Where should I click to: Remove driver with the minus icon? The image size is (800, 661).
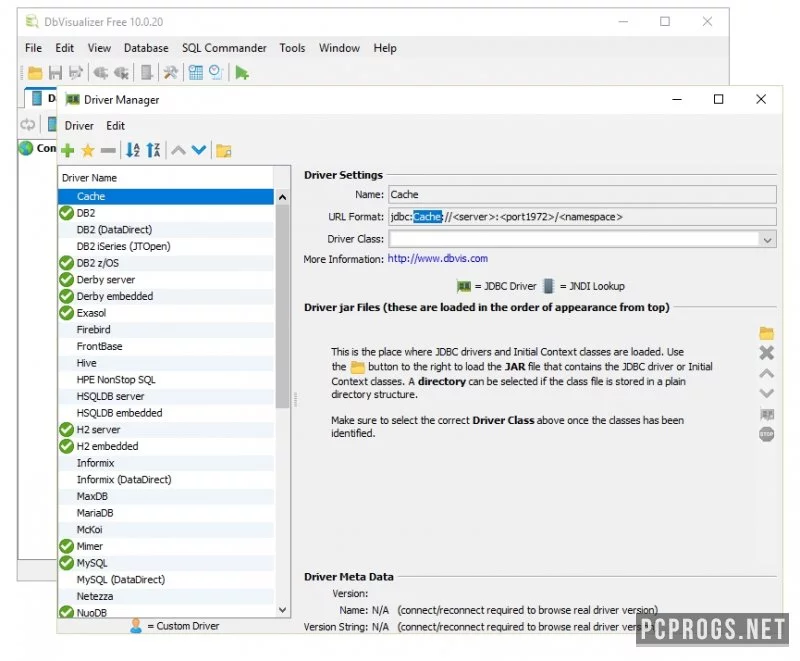pyautogui.click(x=108, y=150)
